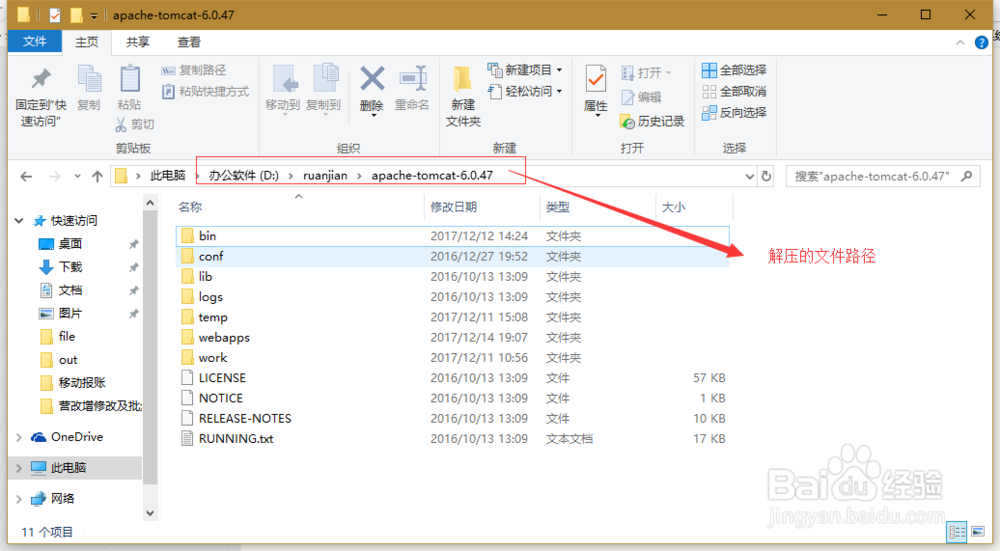Click the Cut scissors (剪切) button

[135, 124]
